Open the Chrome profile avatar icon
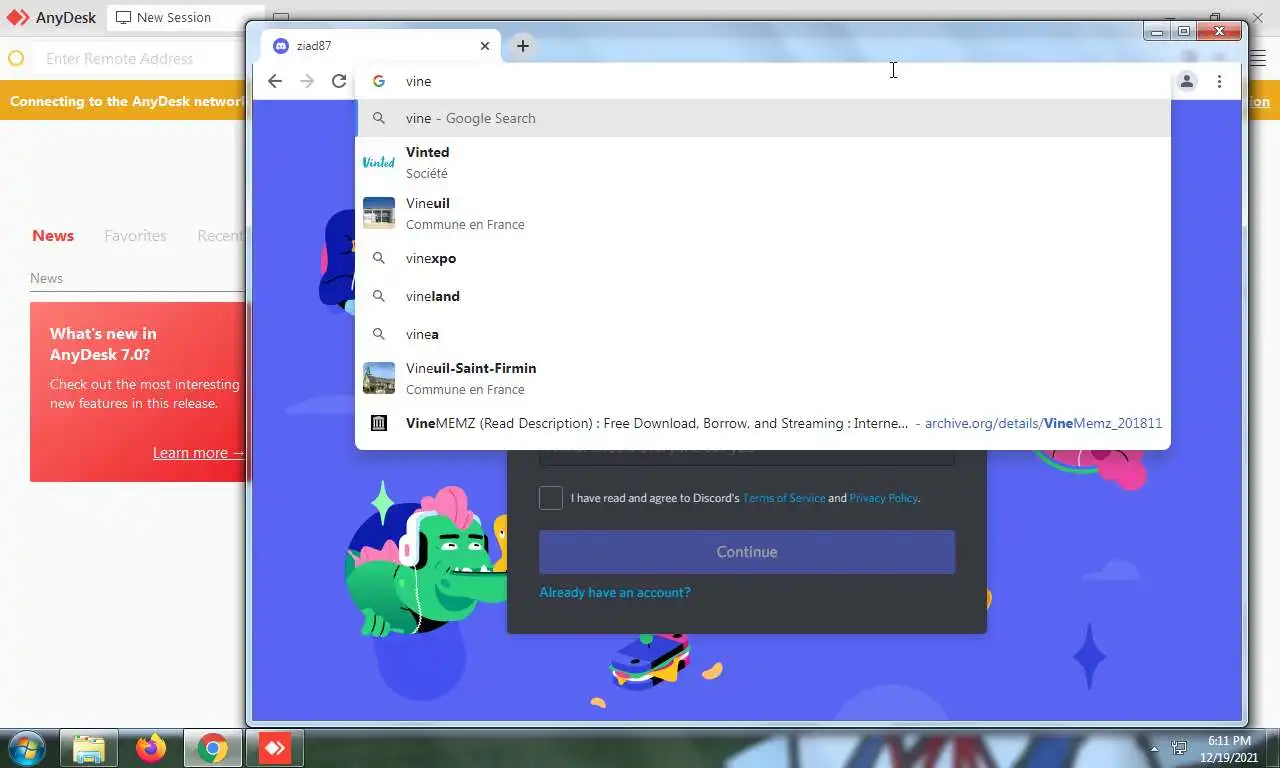This screenshot has height=768, width=1280. point(1187,82)
